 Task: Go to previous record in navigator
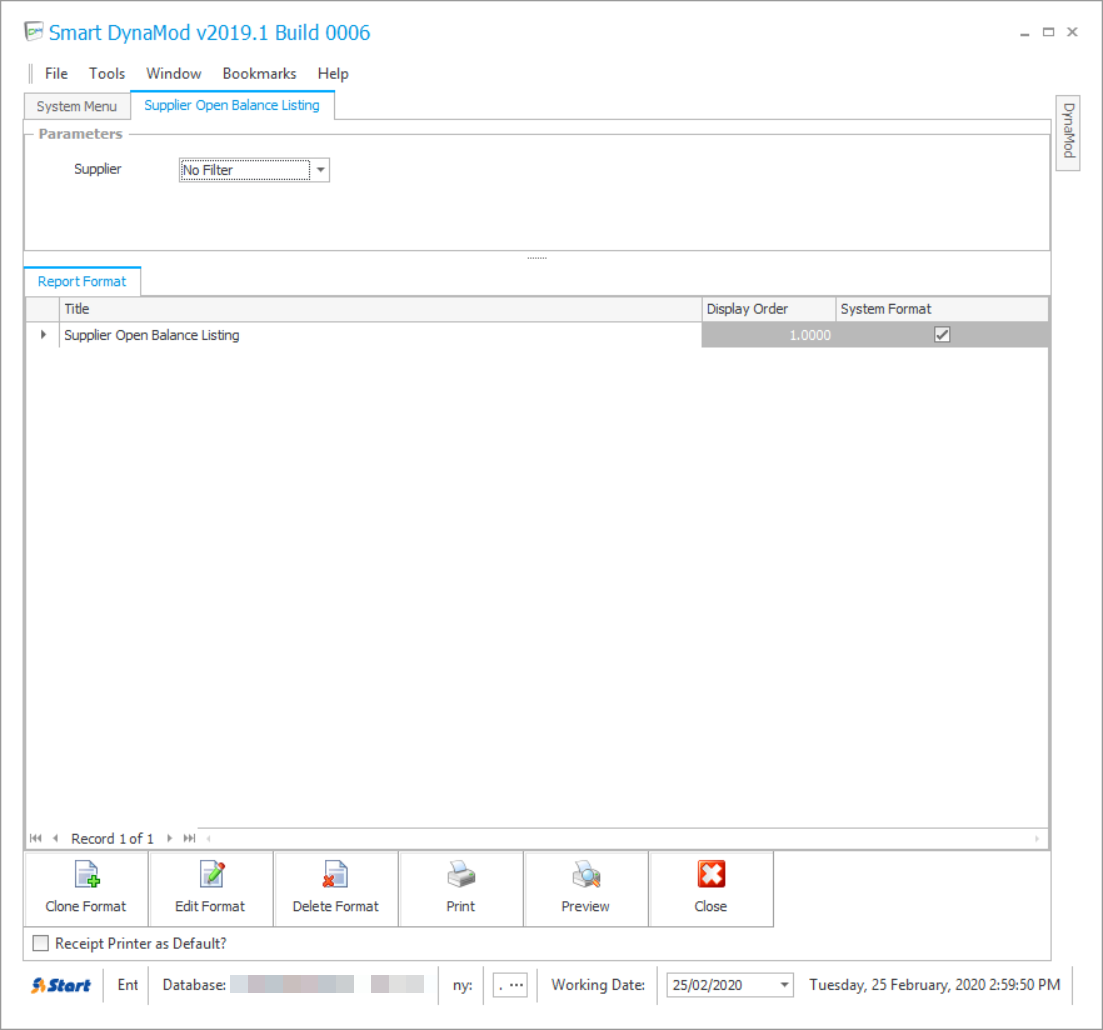(55, 838)
